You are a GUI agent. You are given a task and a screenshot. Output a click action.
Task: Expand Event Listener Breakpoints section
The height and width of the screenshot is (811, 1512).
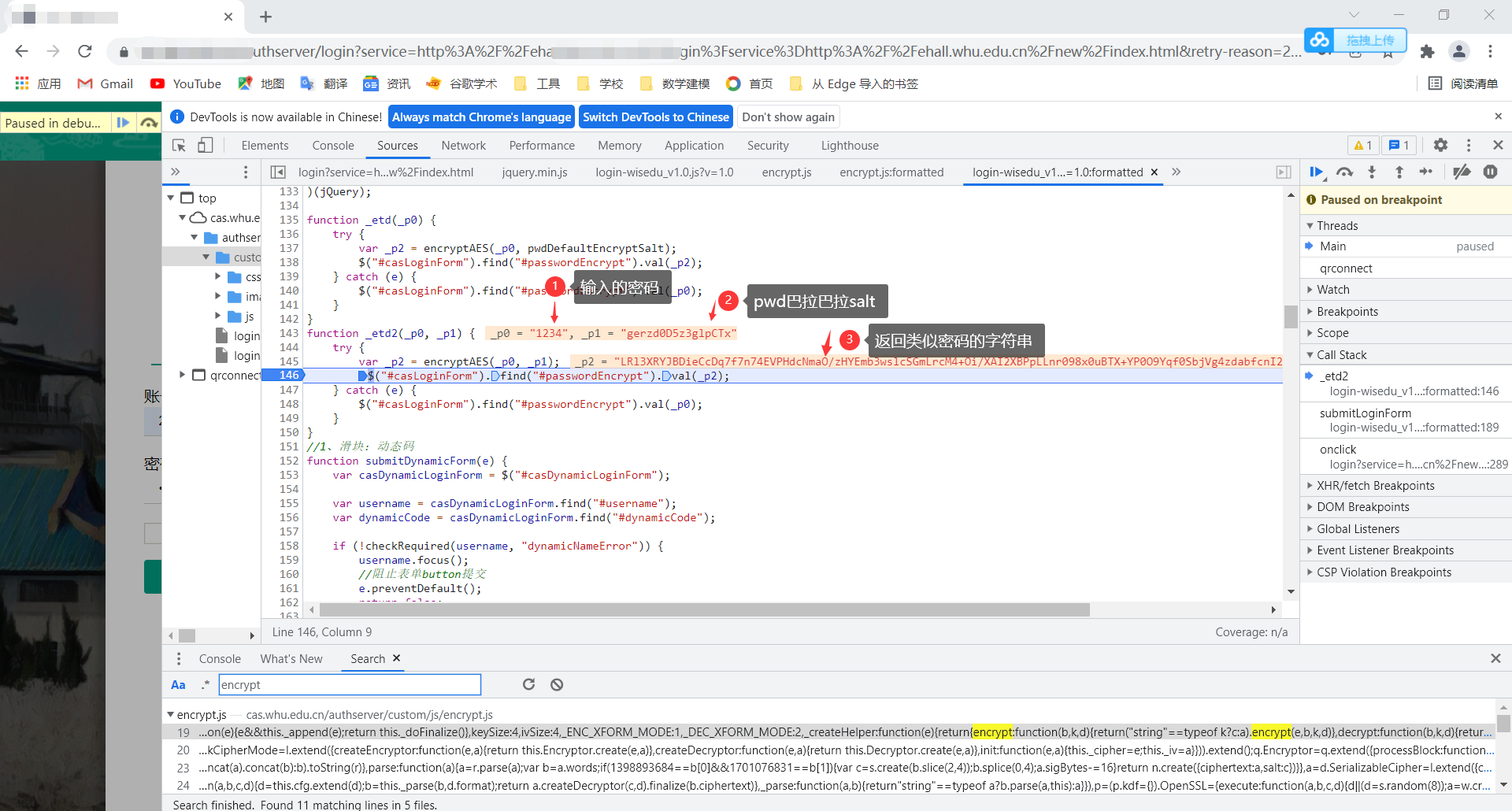[1310, 550]
